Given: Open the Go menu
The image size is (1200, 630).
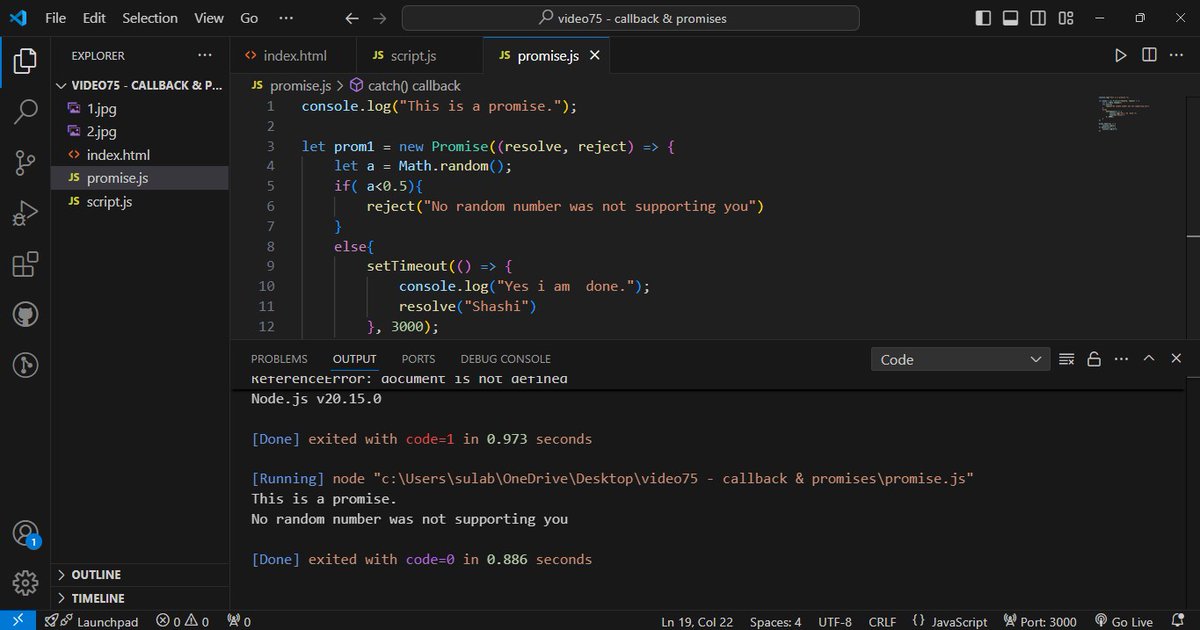Looking at the screenshot, I should [x=249, y=18].
